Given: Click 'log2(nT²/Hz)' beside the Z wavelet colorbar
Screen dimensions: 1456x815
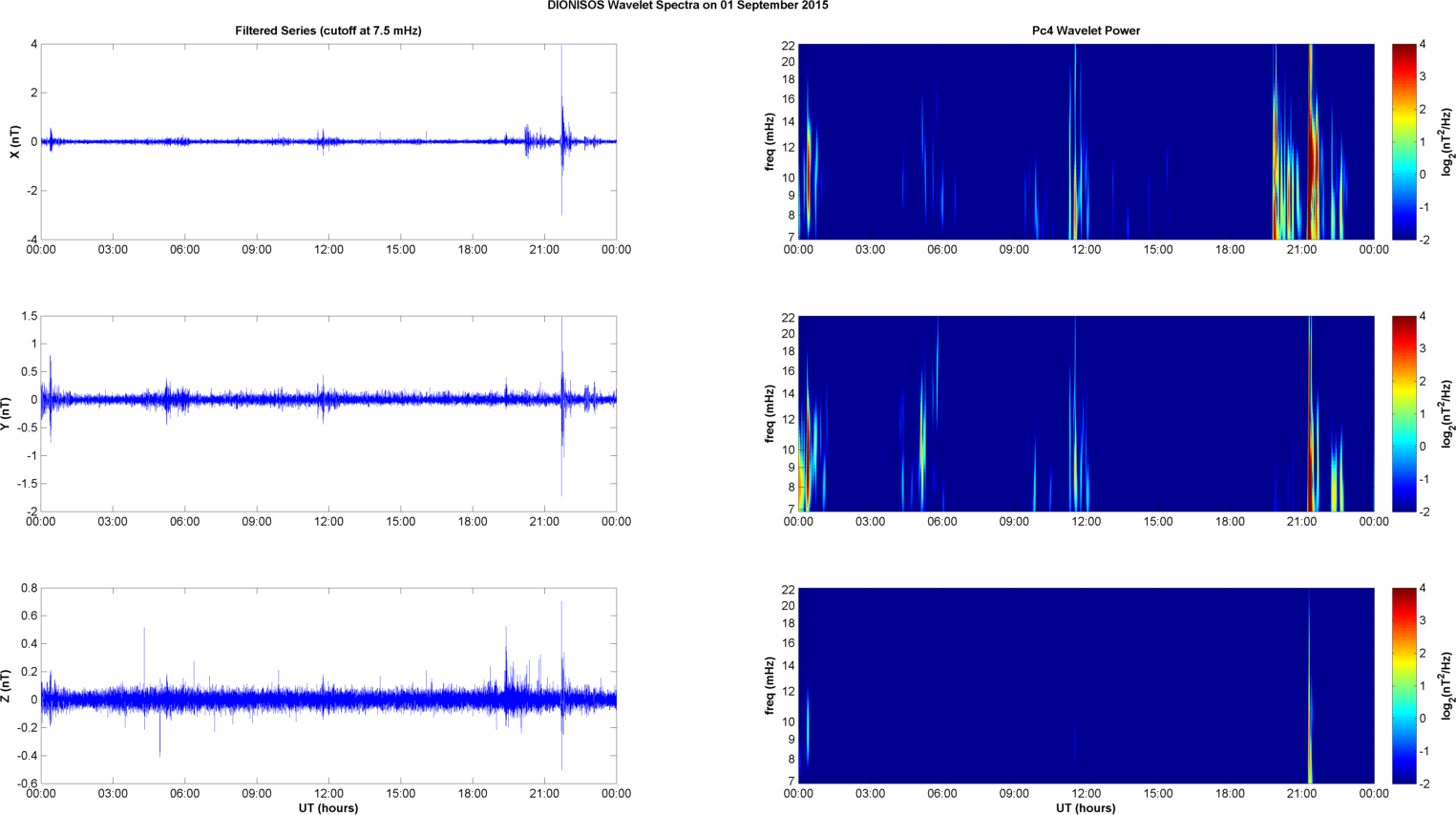Looking at the screenshot, I should (1447, 685).
